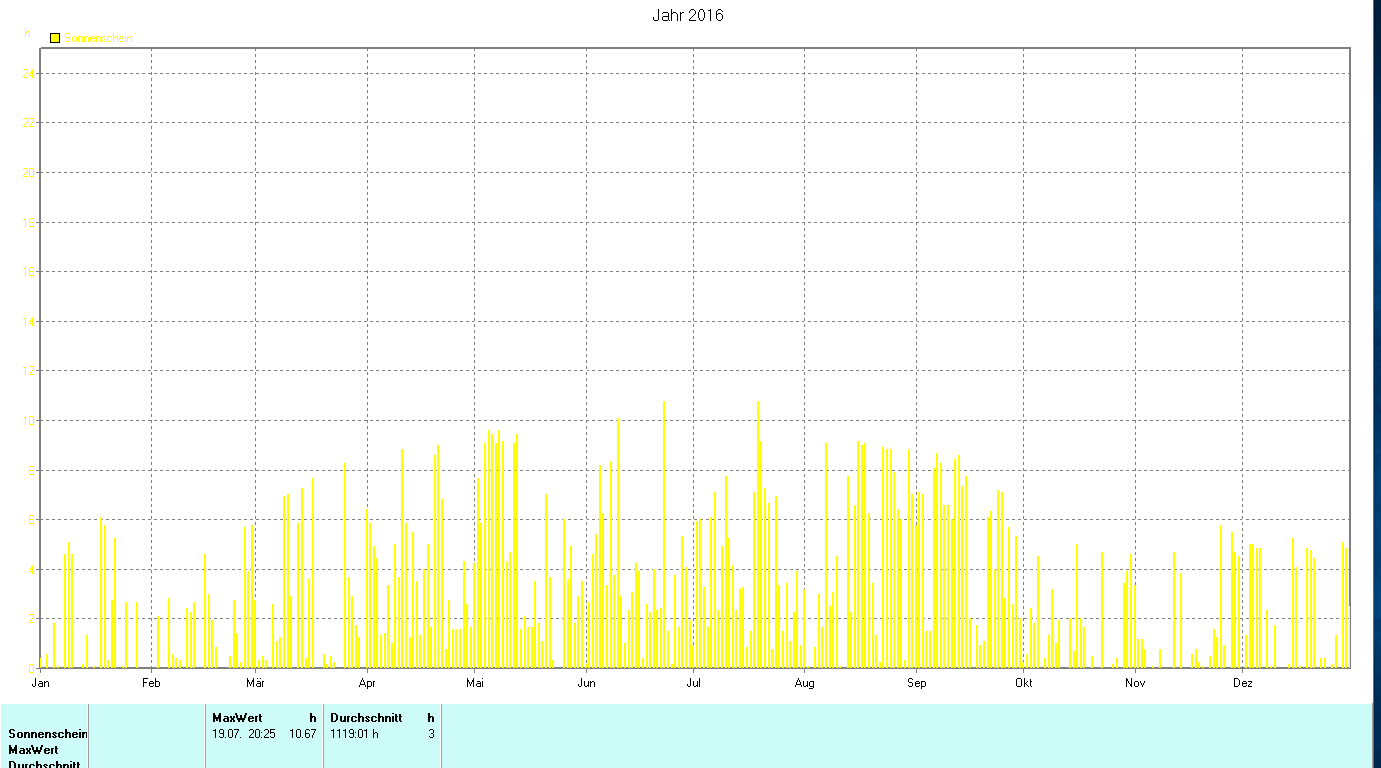Select the Sep label on x-axis

click(917, 684)
